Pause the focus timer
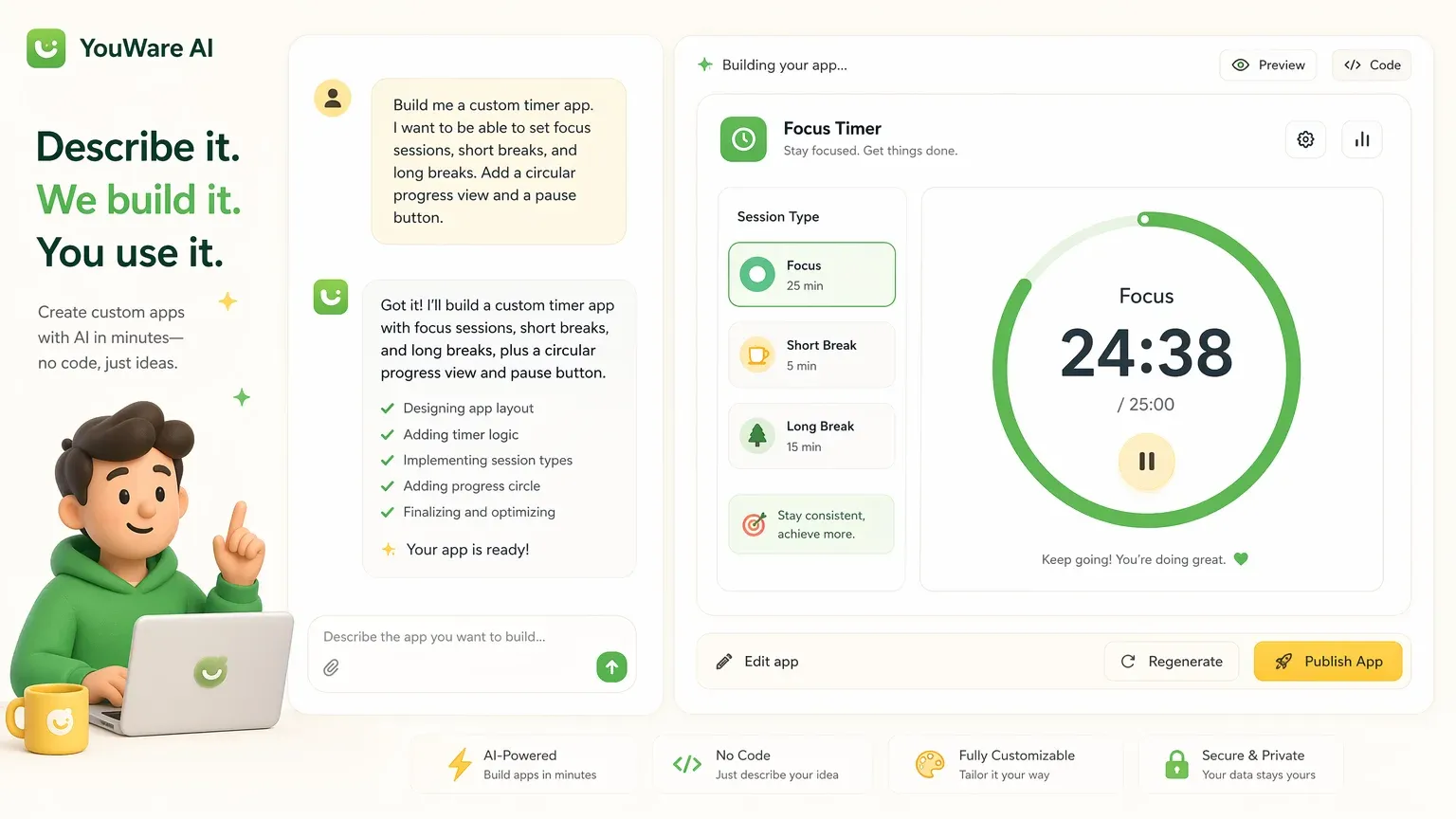Viewport: 1456px width, 819px height. click(1147, 462)
